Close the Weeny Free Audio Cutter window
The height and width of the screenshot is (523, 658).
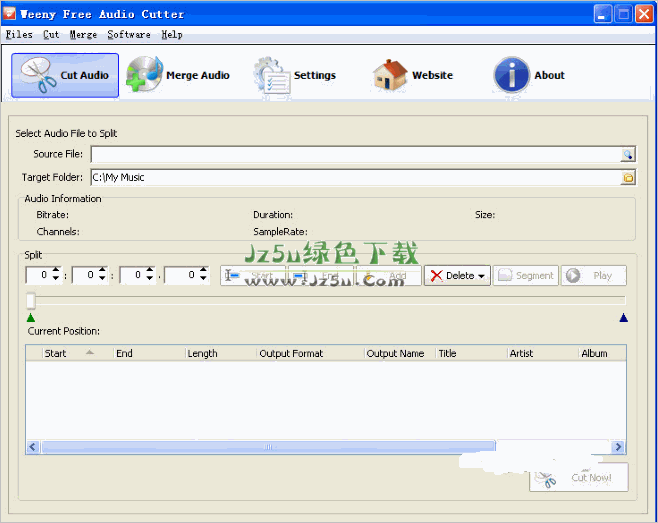(644, 14)
